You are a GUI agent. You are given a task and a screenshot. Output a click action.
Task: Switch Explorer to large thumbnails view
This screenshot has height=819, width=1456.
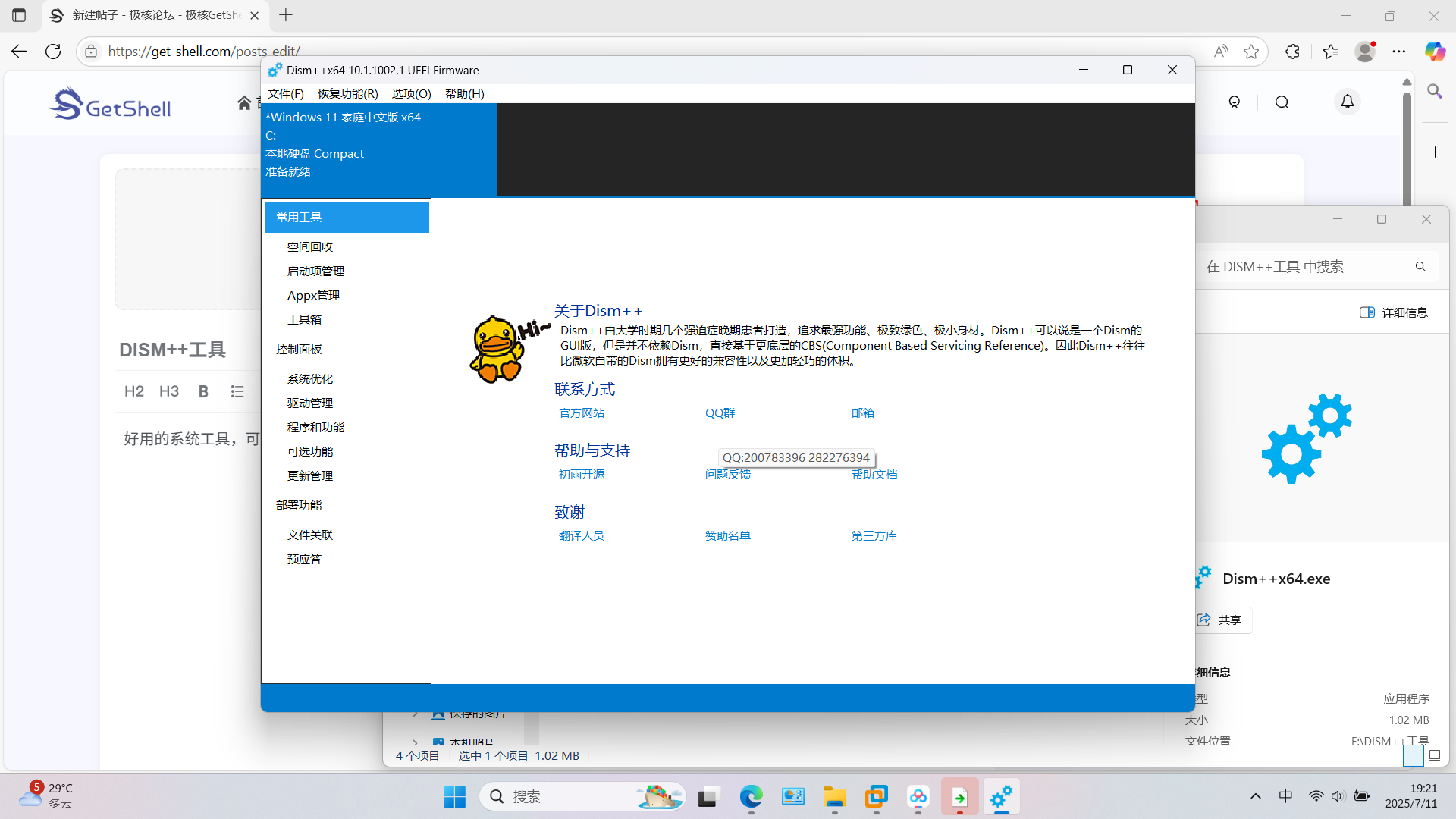click(x=1435, y=756)
